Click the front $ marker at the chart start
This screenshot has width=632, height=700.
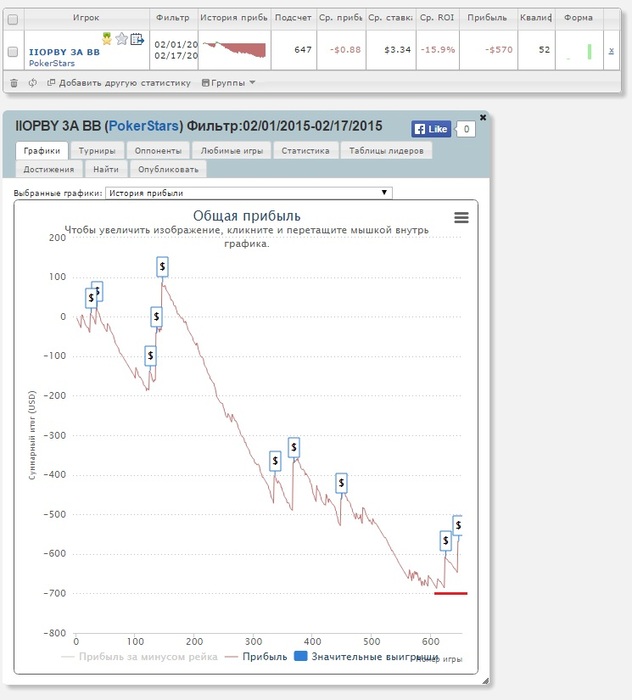point(91,298)
